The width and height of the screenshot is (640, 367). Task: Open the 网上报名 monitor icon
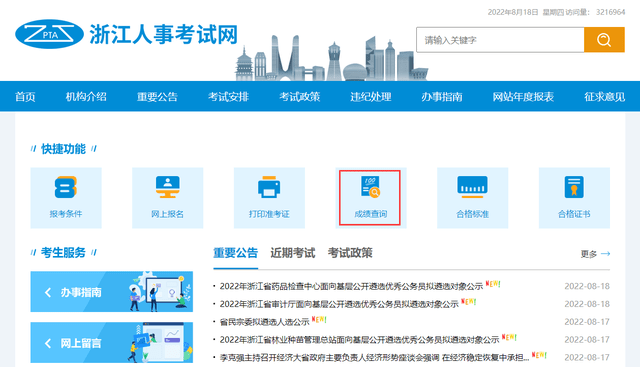click(x=167, y=187)
